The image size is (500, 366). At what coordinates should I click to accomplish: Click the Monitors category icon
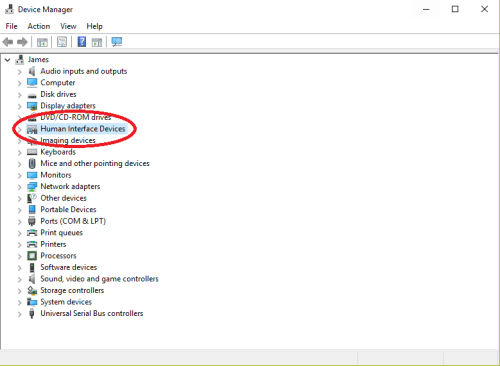click(x=32, y=175)
